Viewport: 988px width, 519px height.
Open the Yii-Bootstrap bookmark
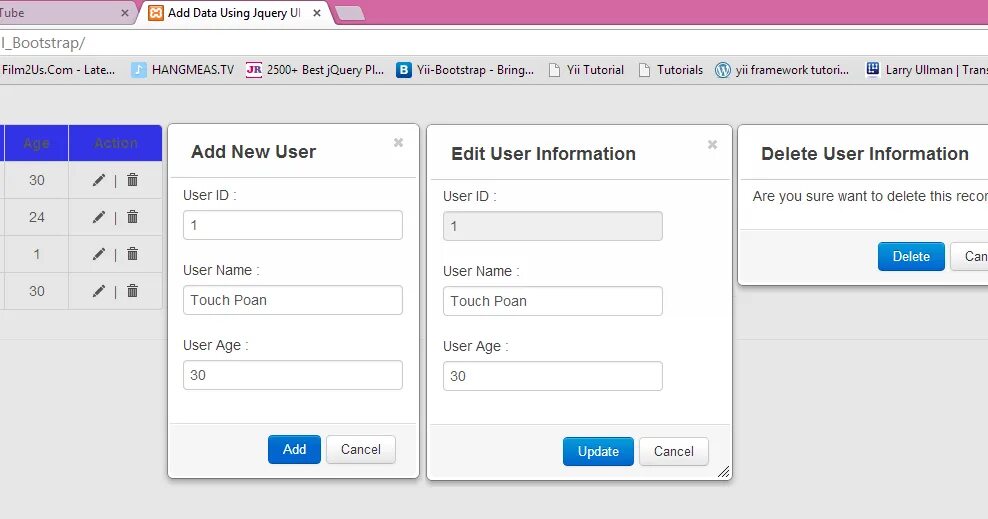click(465, 70)
